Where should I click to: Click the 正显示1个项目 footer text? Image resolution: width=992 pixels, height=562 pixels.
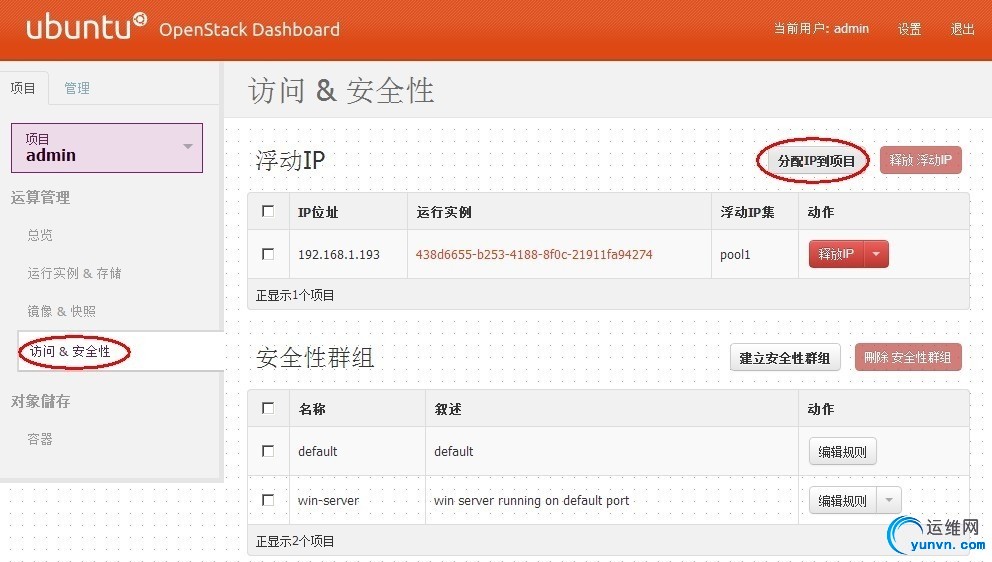pyautogui.click(x=295, y=295)
